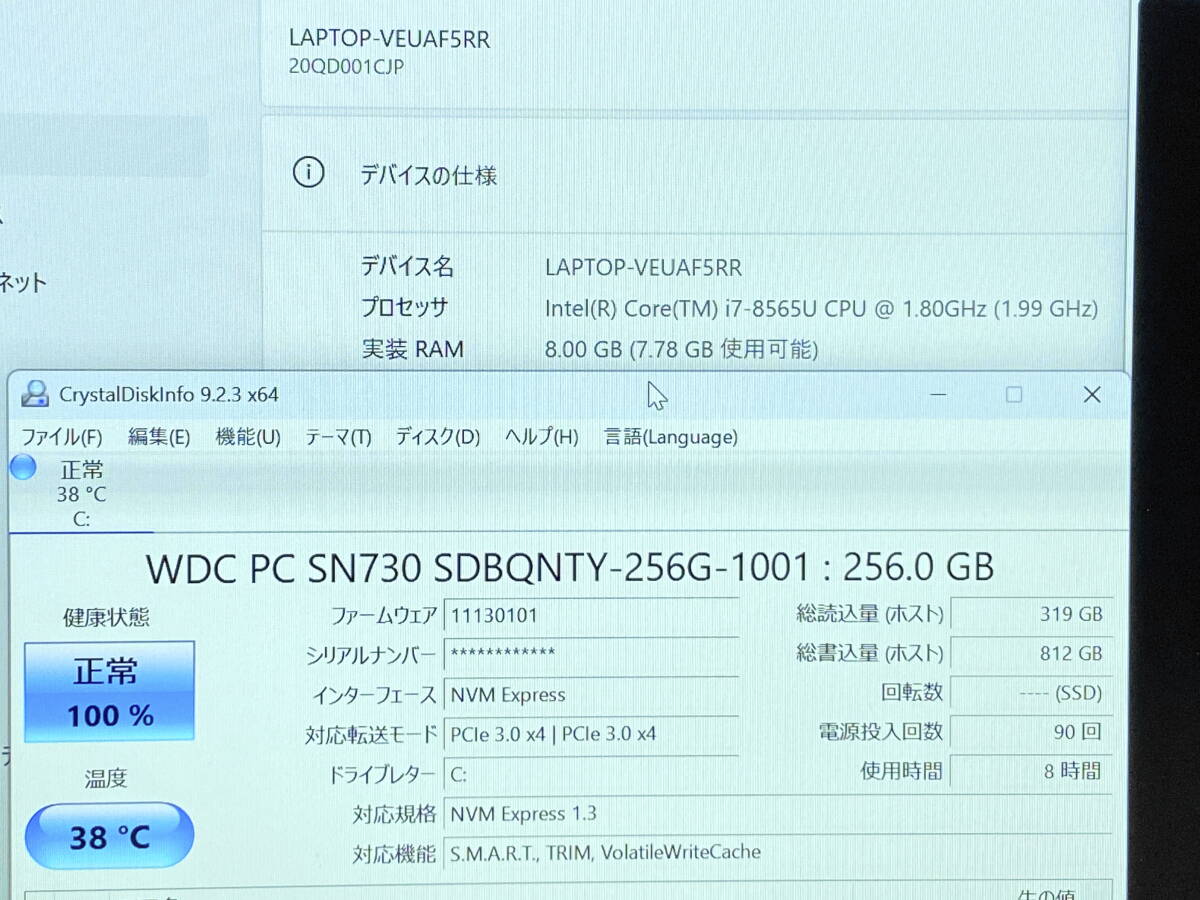Click the 38 °C temperature button
The width and height of the screenshot is (1200, 900).
(109, 836)
